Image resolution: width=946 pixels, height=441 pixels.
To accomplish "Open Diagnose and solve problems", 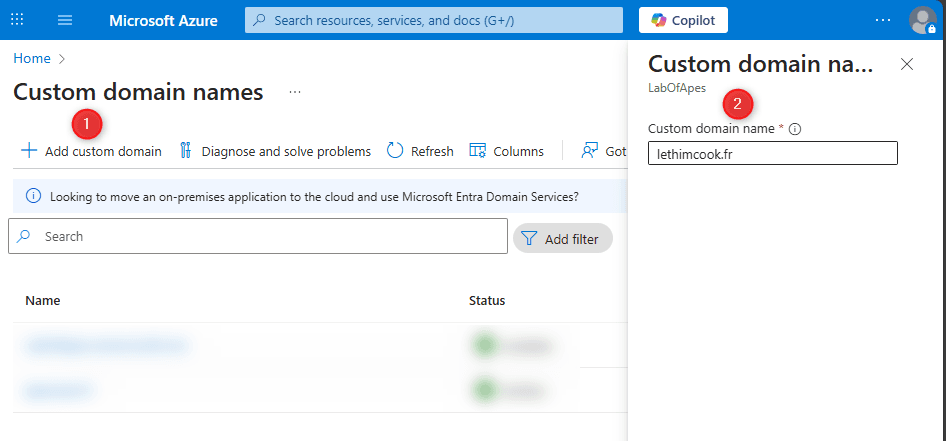I will (275, 151).
